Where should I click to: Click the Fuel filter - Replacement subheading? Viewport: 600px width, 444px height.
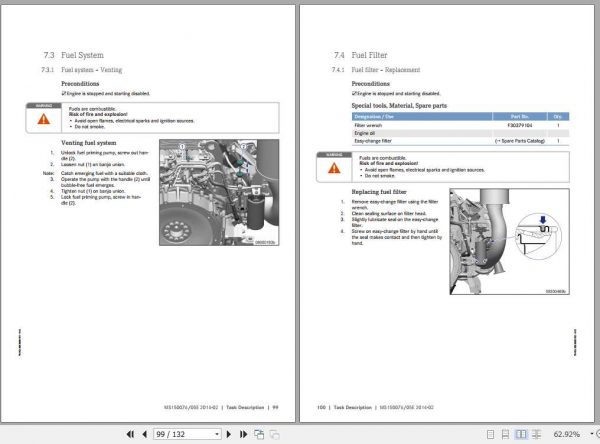(x=386, y=70)
